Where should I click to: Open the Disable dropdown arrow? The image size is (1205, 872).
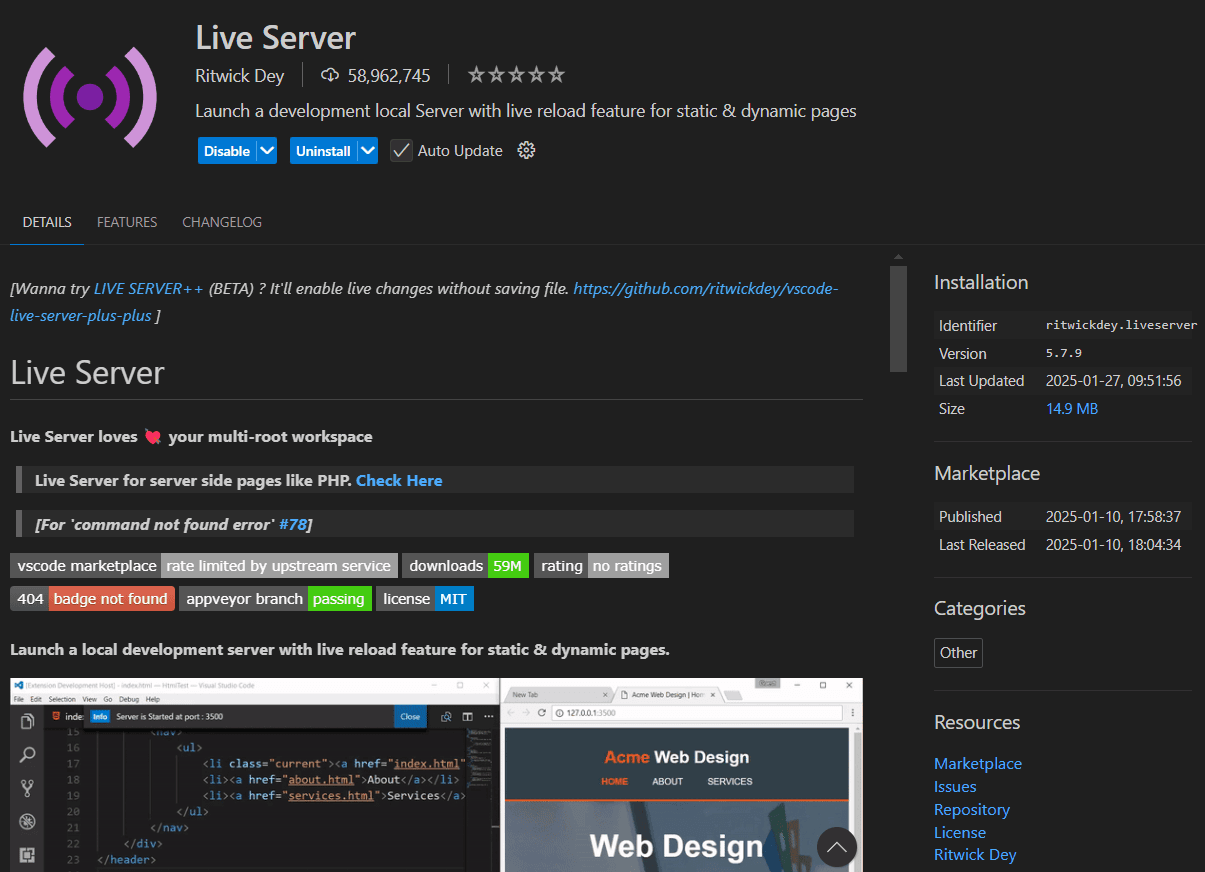pos(266,151)
